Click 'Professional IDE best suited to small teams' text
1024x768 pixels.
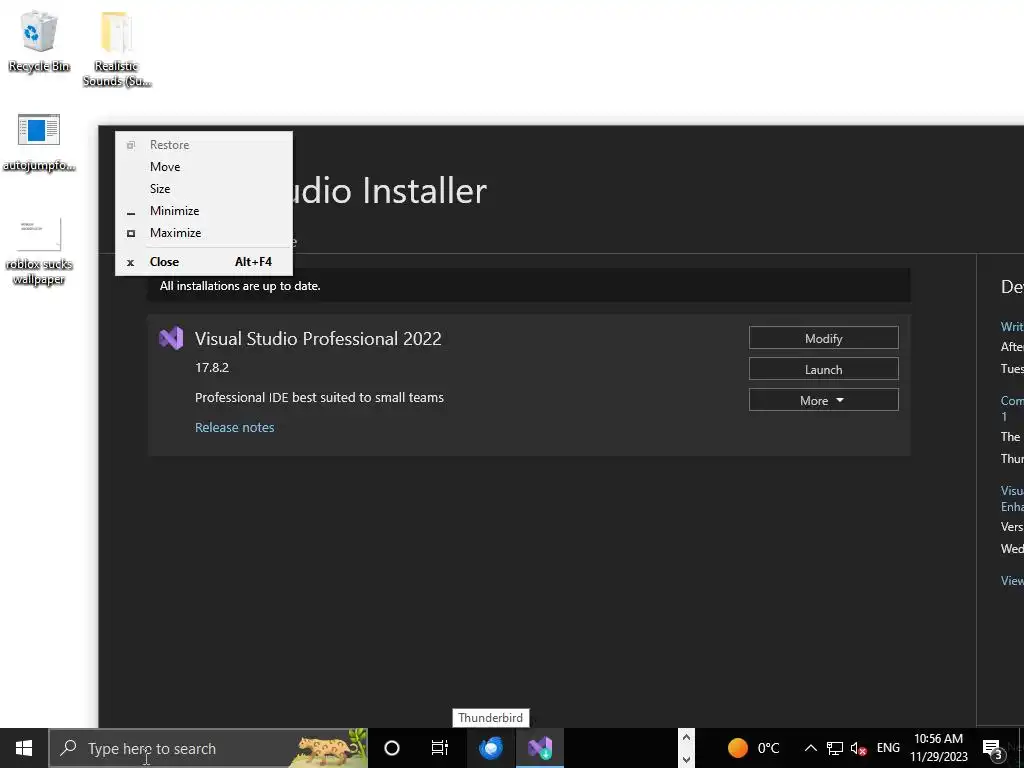point(319,397)
